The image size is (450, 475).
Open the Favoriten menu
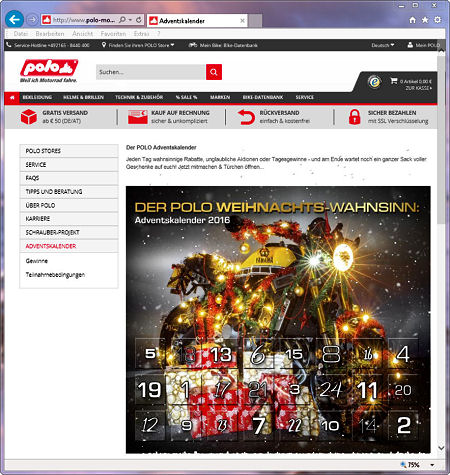pos(113,34)
